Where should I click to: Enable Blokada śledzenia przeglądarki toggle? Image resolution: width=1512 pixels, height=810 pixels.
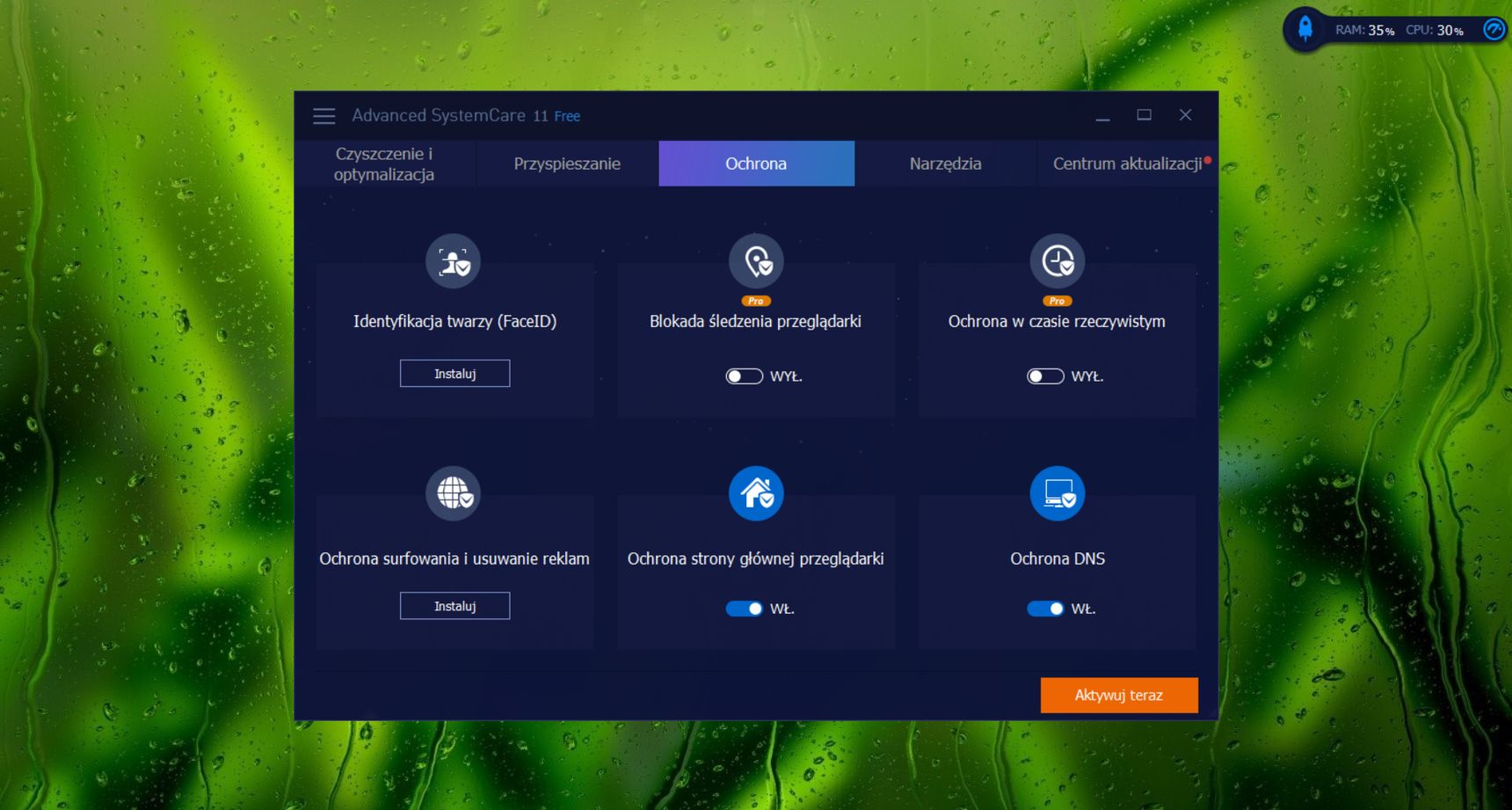coord(744,376)
